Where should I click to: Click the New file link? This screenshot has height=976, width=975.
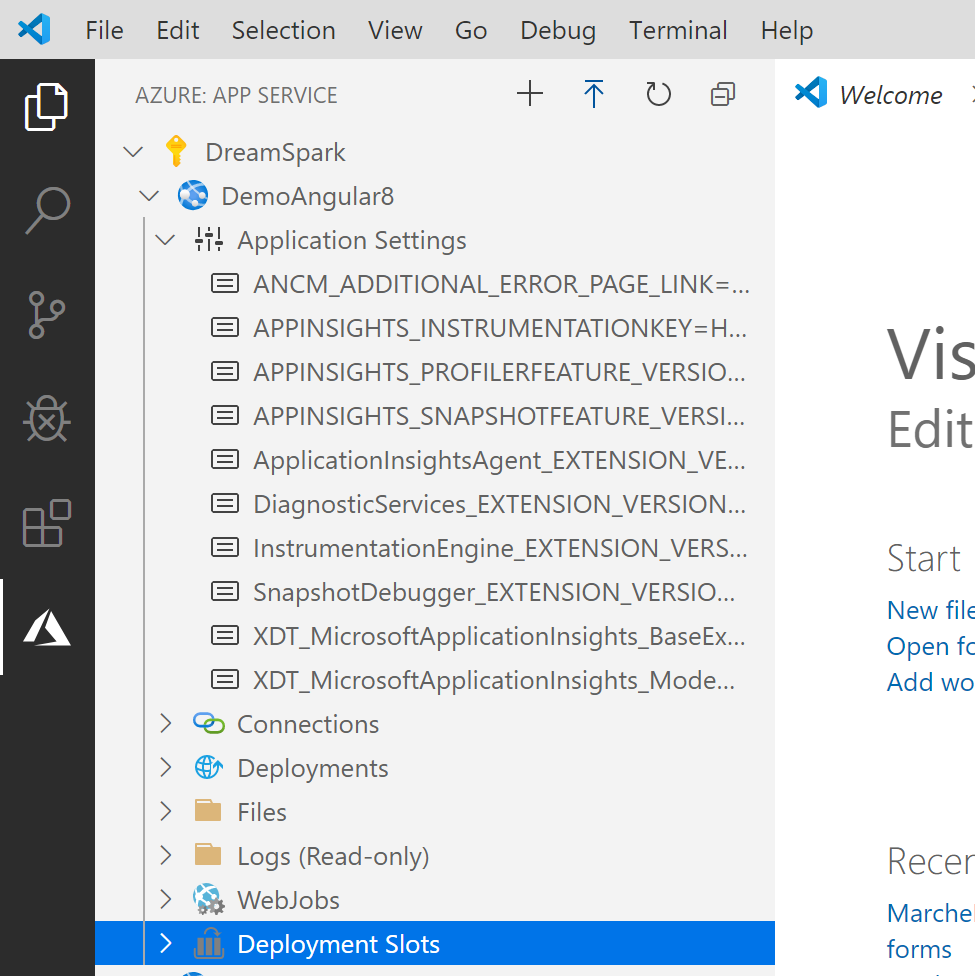930,610
